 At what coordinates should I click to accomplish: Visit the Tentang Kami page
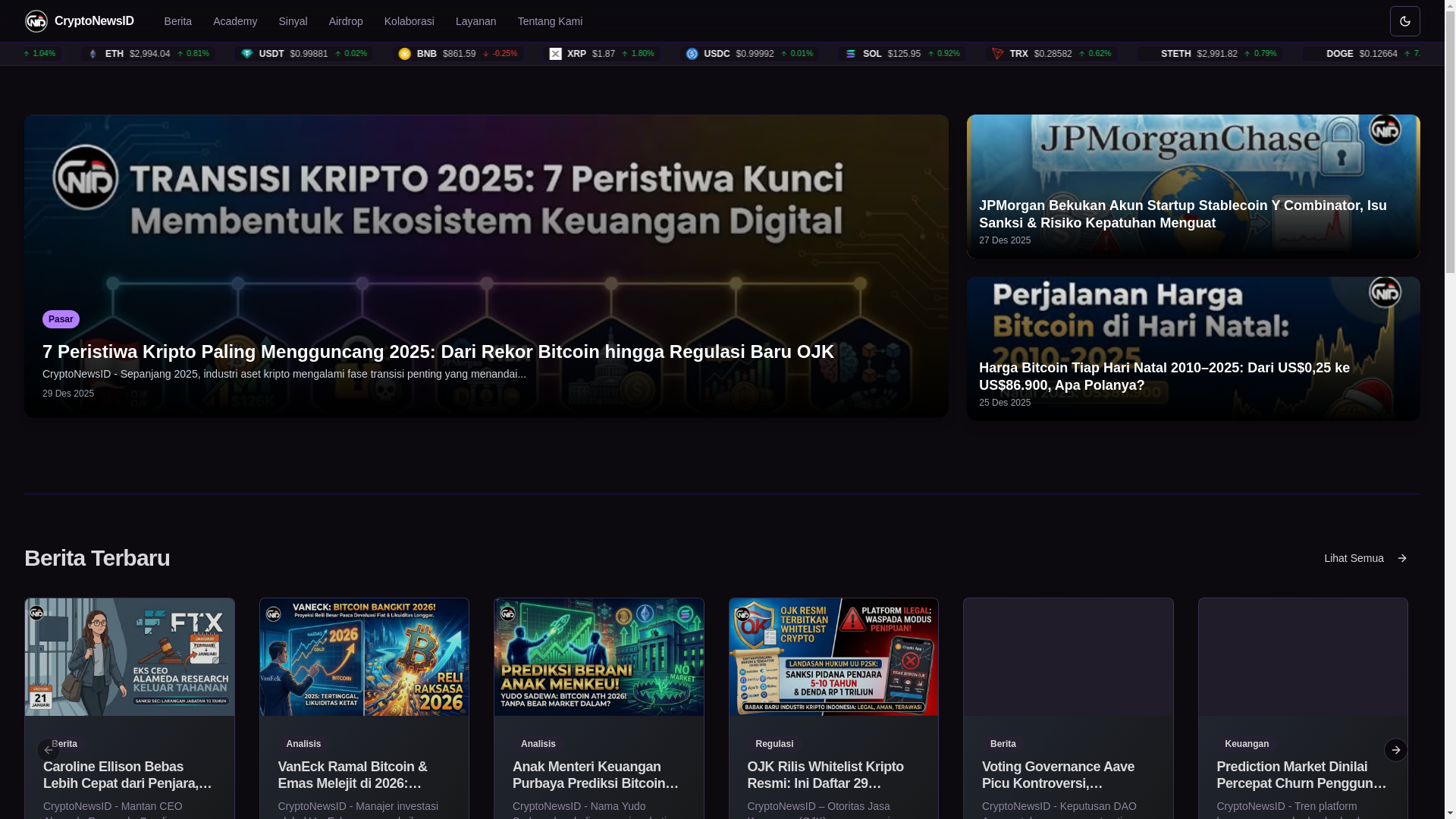551,21
